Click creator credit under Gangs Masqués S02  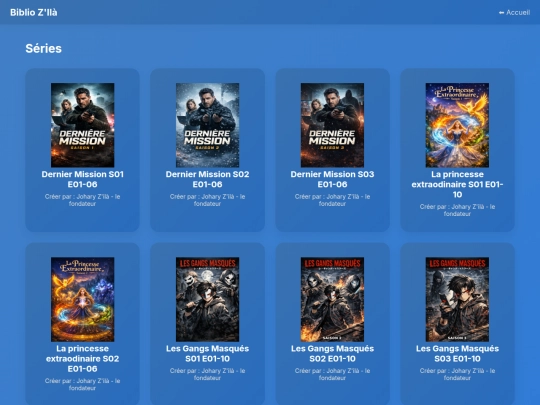click(332, 374)
